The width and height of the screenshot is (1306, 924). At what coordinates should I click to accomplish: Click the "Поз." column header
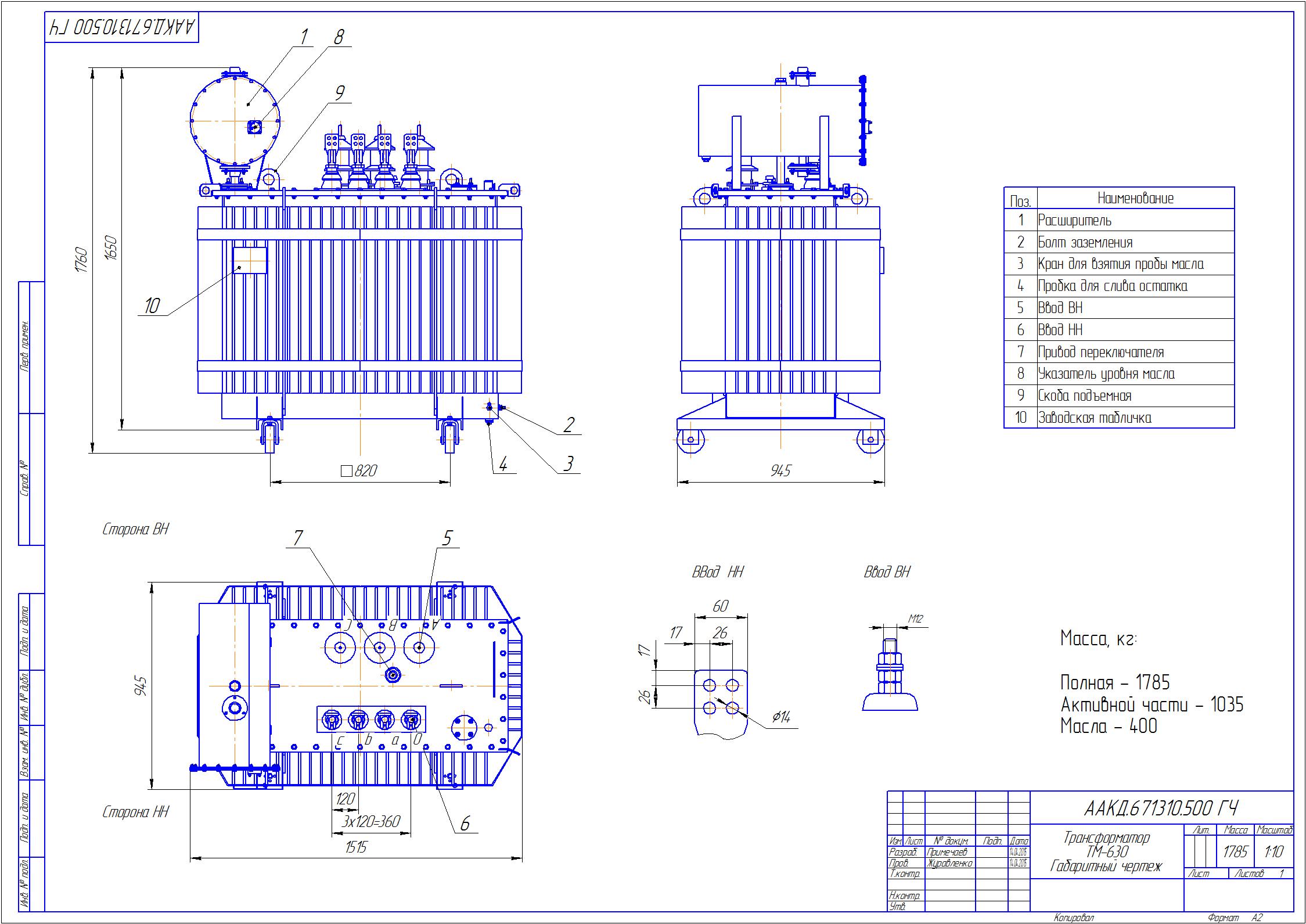pos(1020,202)
